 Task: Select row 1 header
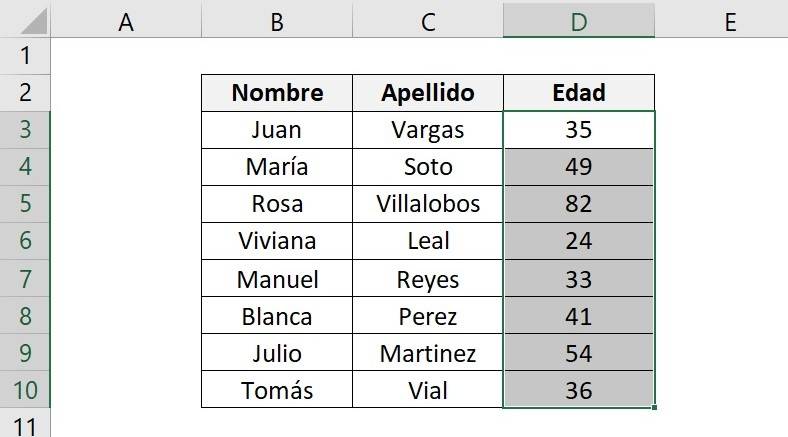25,55
